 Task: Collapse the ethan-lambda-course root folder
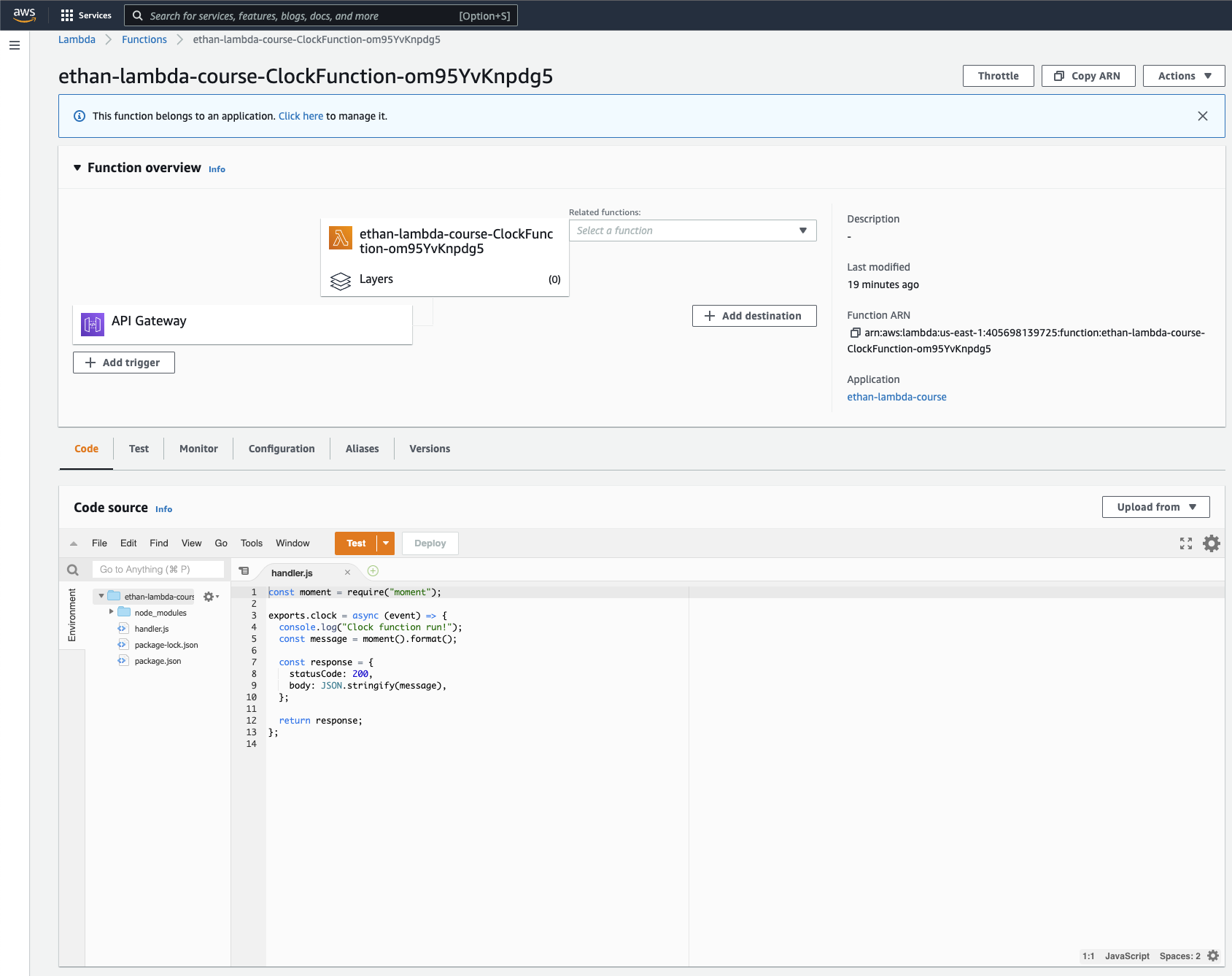pos(101,596)
